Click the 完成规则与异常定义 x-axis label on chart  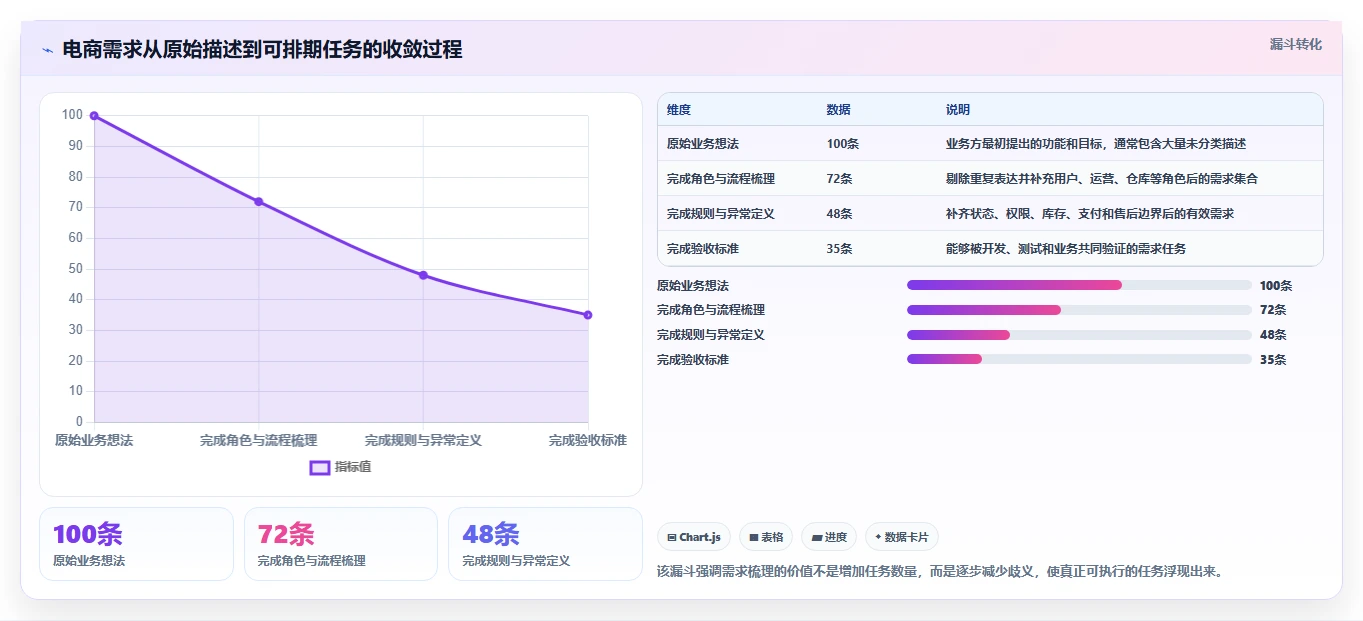click(423, 440)
